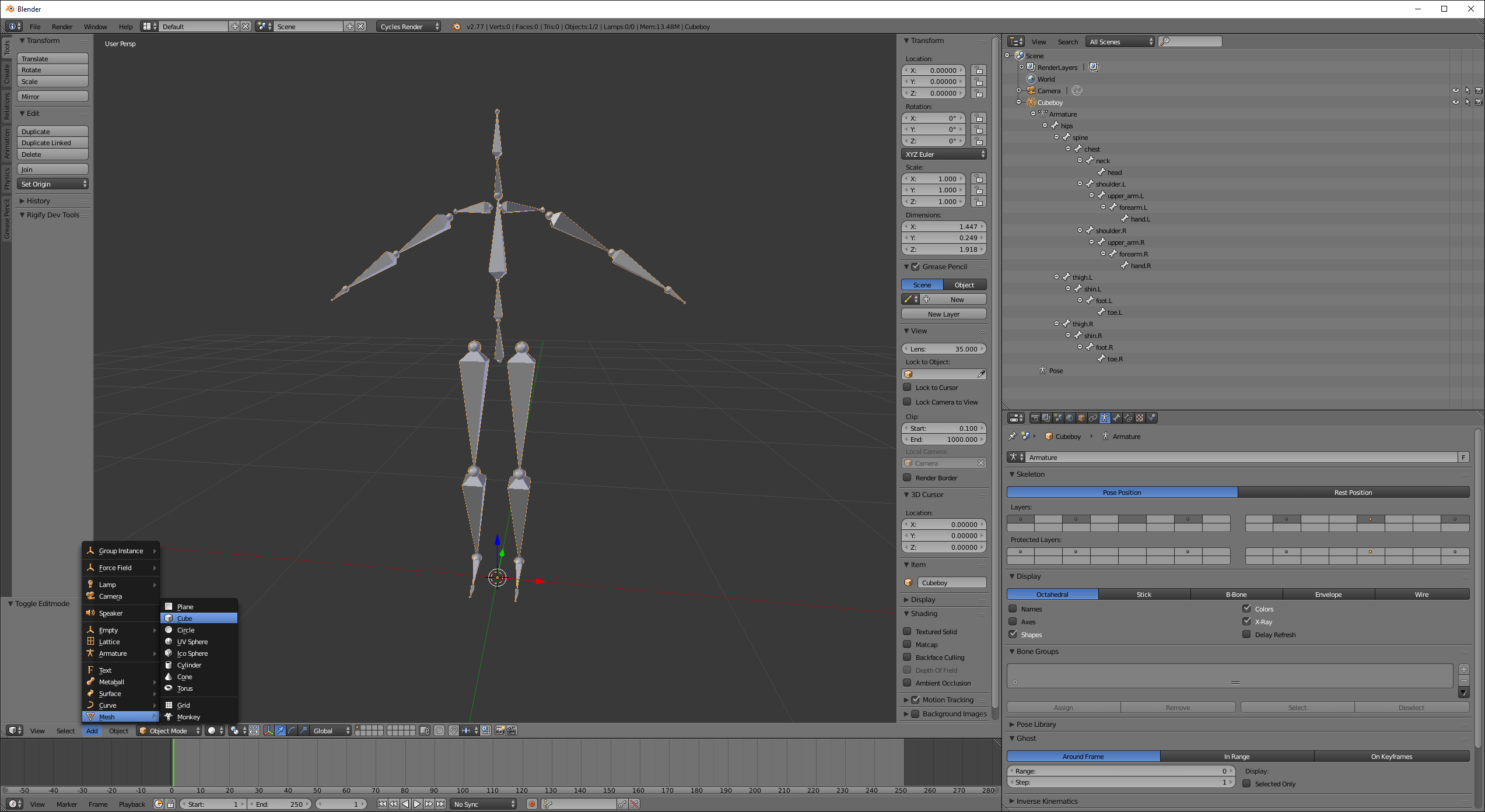
Task: Select Monkey from the Mesh submenu
Action: point(188,717)
